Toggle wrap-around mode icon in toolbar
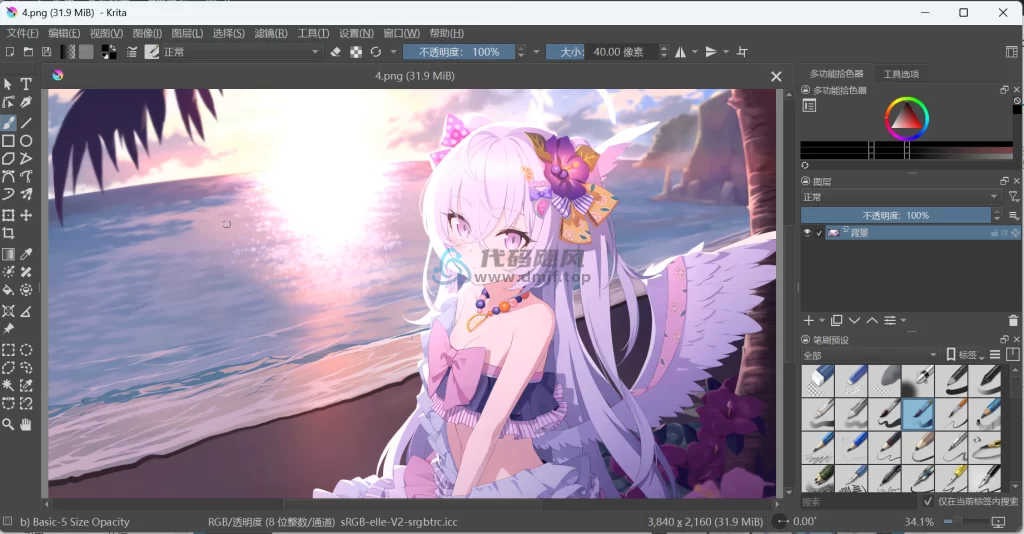Viewport: 1024px width, 534px height. coord(742,52)
